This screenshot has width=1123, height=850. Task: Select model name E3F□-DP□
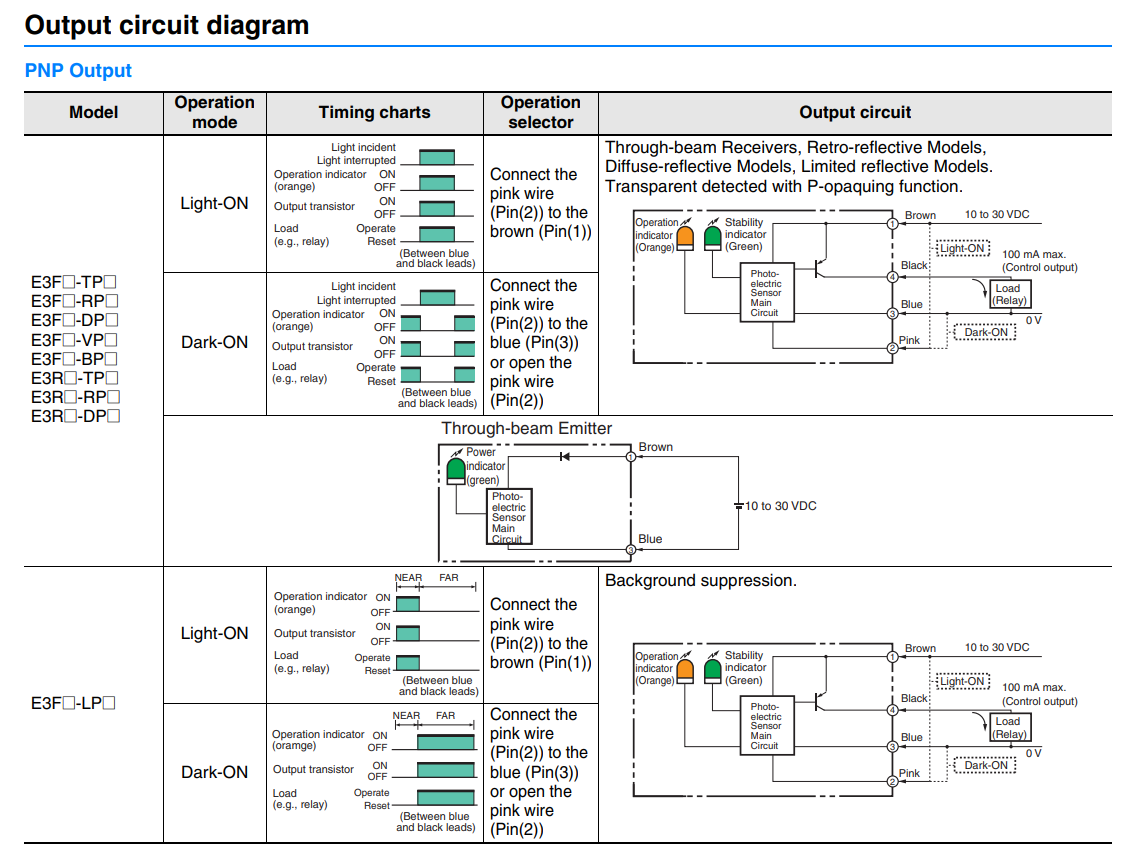pyautogui.click(x=74, y=320)
